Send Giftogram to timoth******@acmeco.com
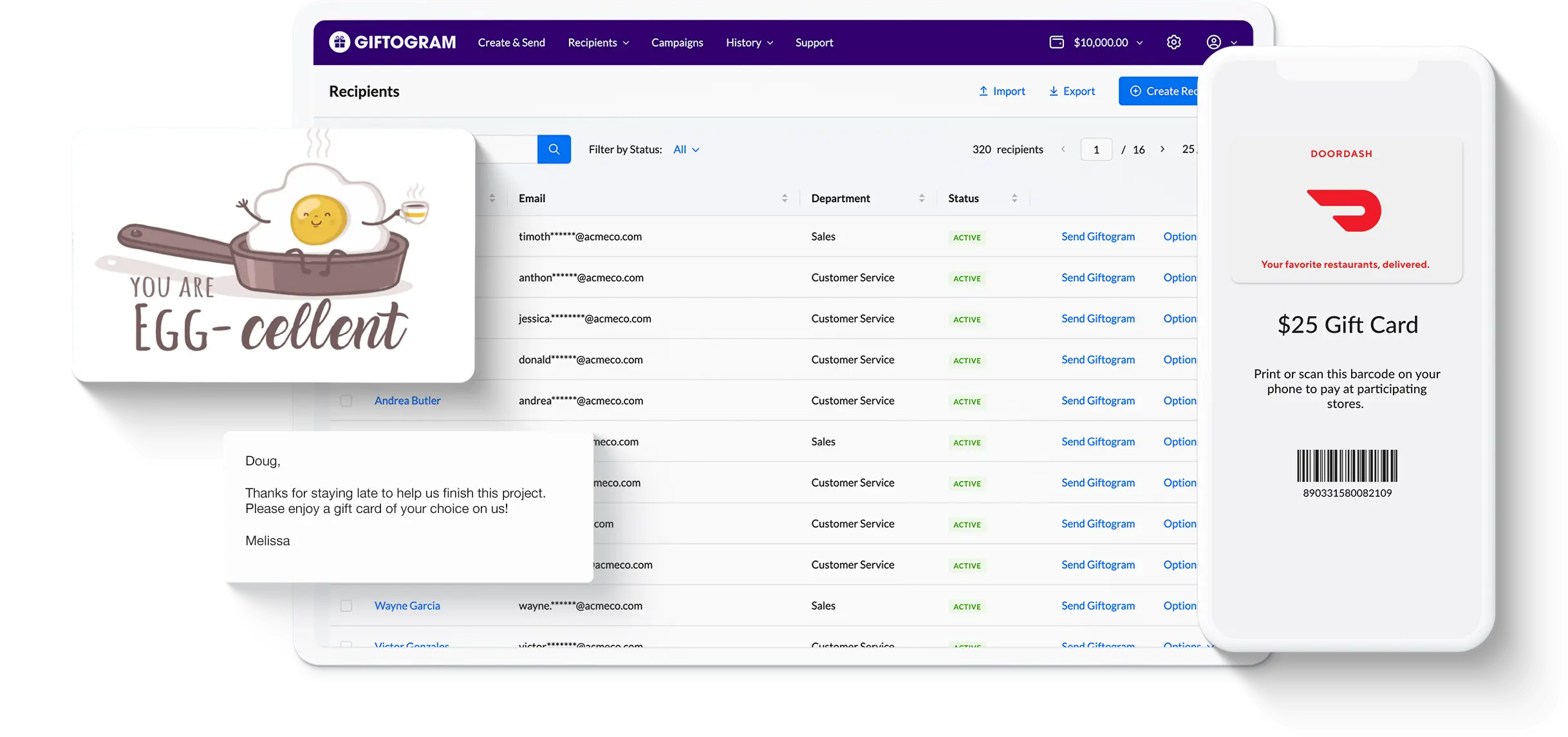This screenshot has height=737, width=1568. (1098, 236)
